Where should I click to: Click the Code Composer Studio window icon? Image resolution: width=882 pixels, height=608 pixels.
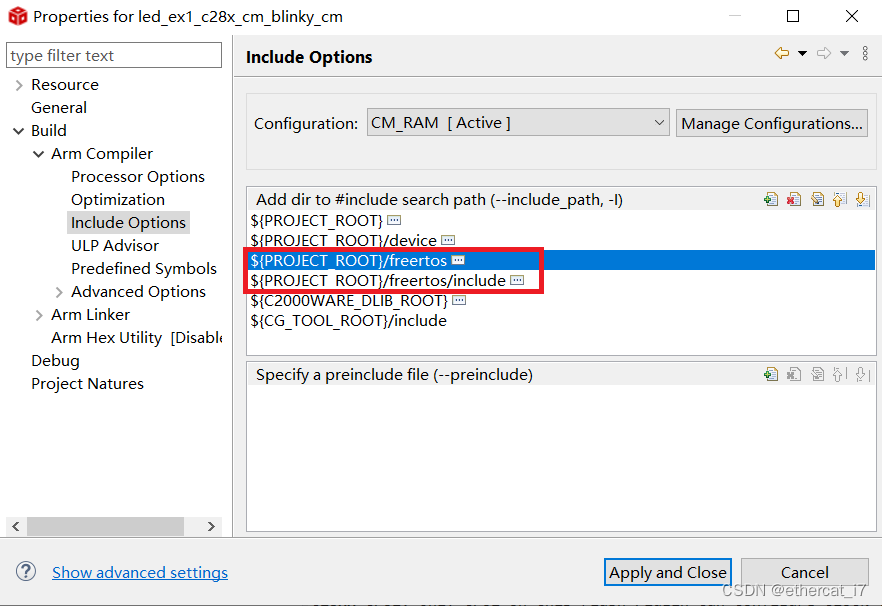(x=17, y=16)
